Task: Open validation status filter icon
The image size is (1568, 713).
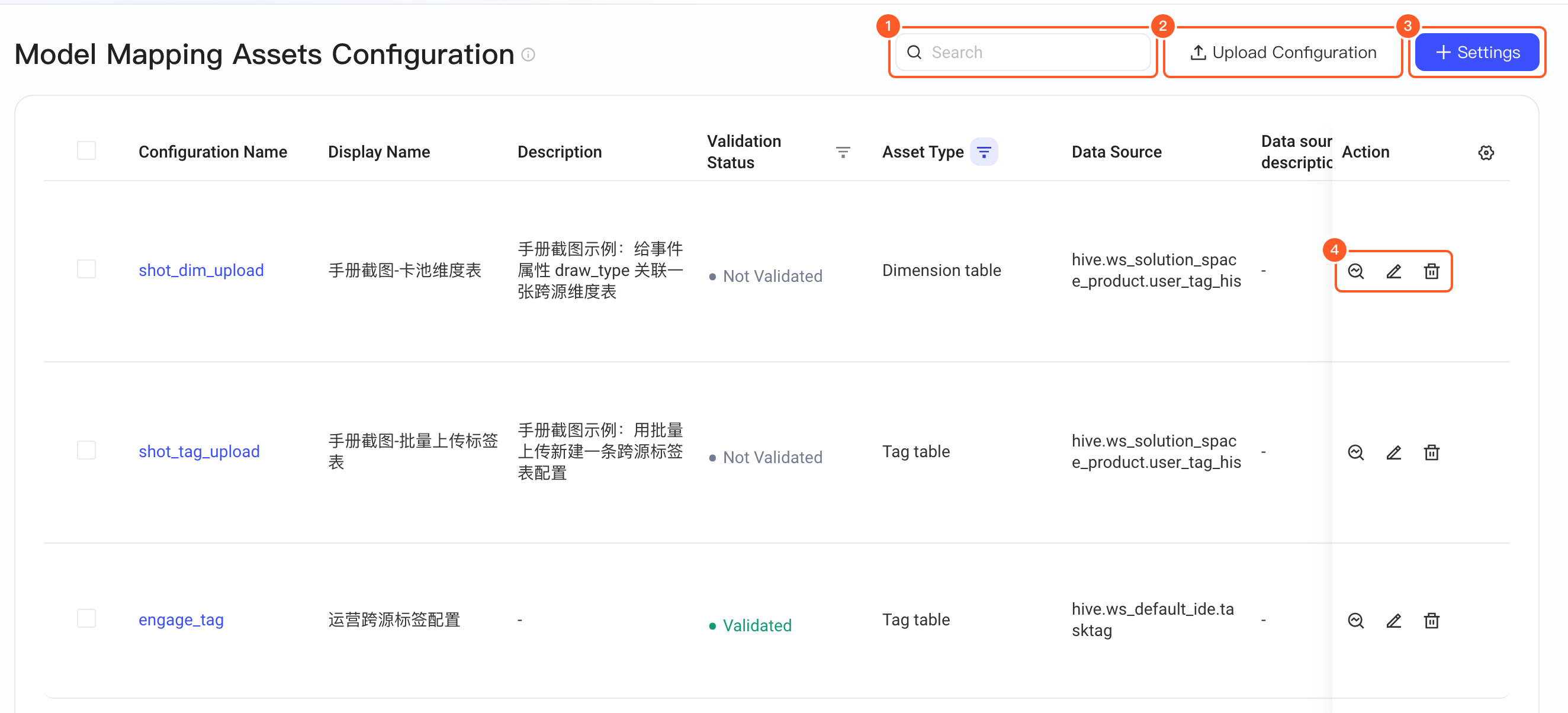Action: (843, 152)
